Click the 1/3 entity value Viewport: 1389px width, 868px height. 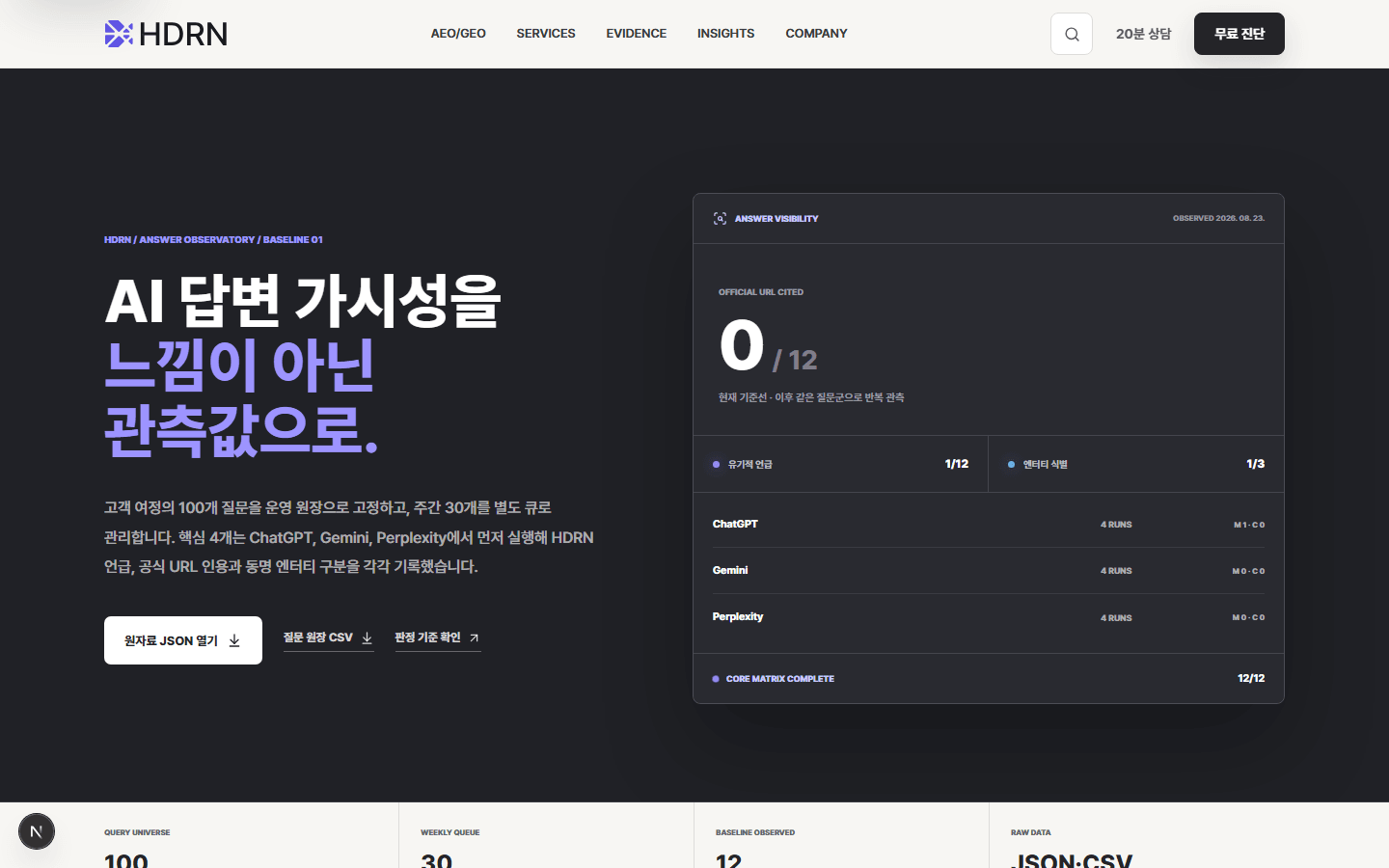point(1255,464)
